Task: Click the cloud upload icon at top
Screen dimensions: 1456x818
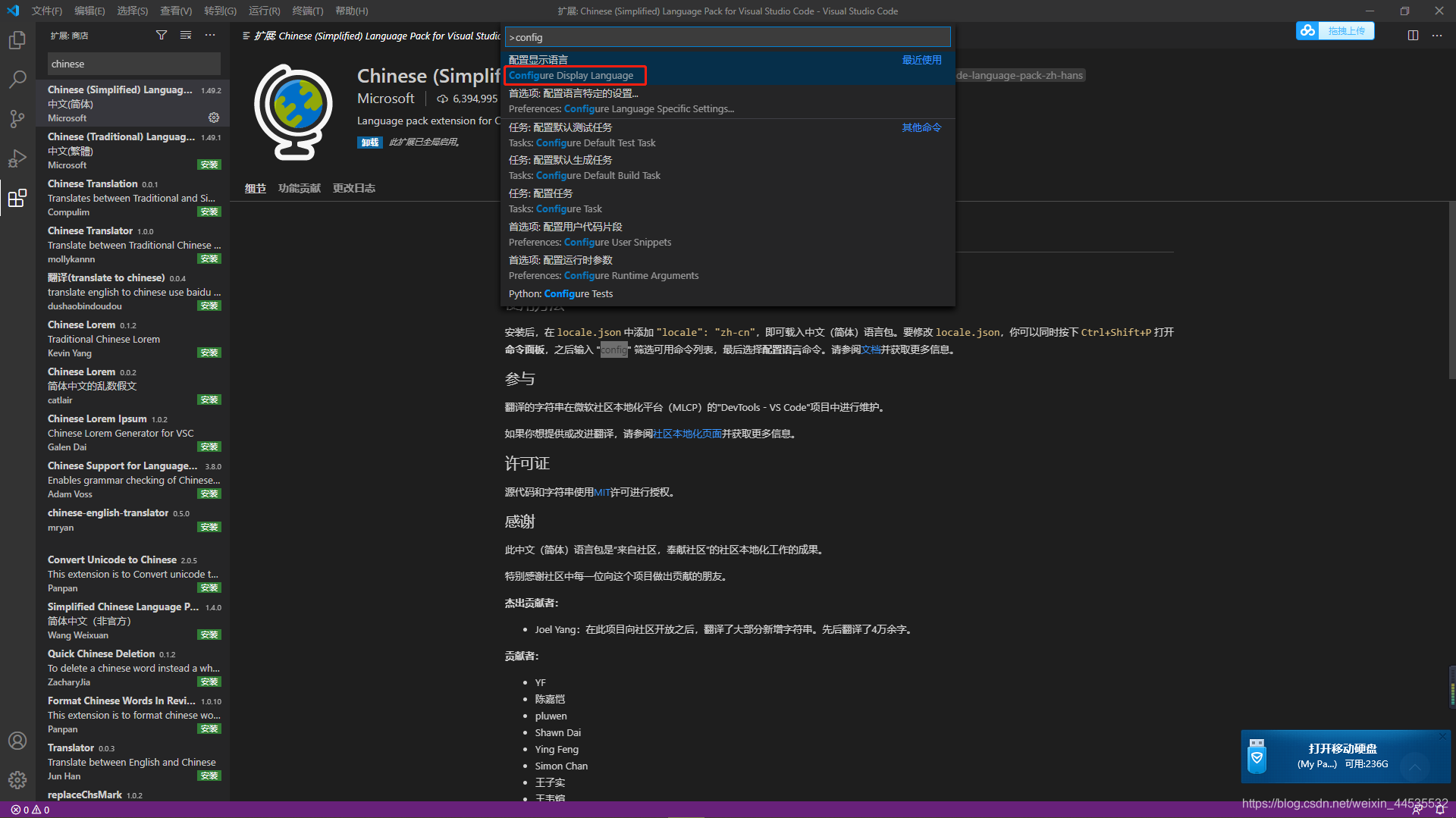Action: [x=1307, y=30]
